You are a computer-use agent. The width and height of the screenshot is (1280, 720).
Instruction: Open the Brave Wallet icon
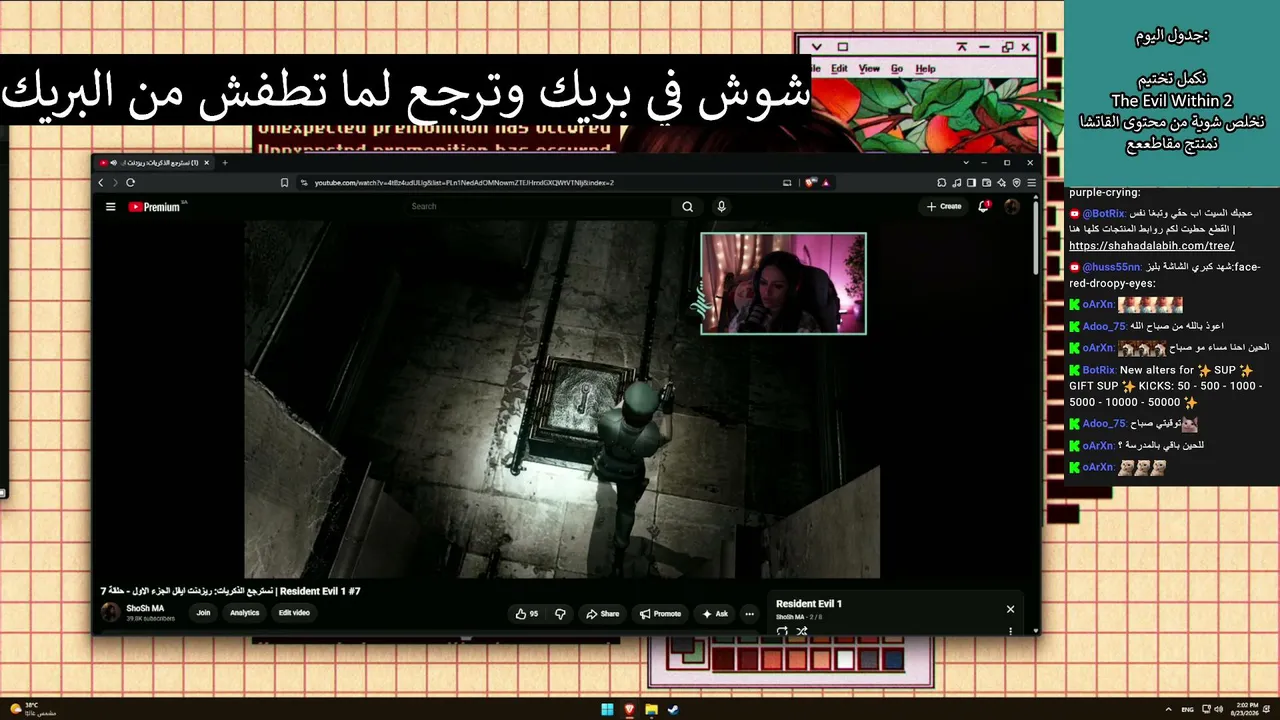tap(987, 183)
